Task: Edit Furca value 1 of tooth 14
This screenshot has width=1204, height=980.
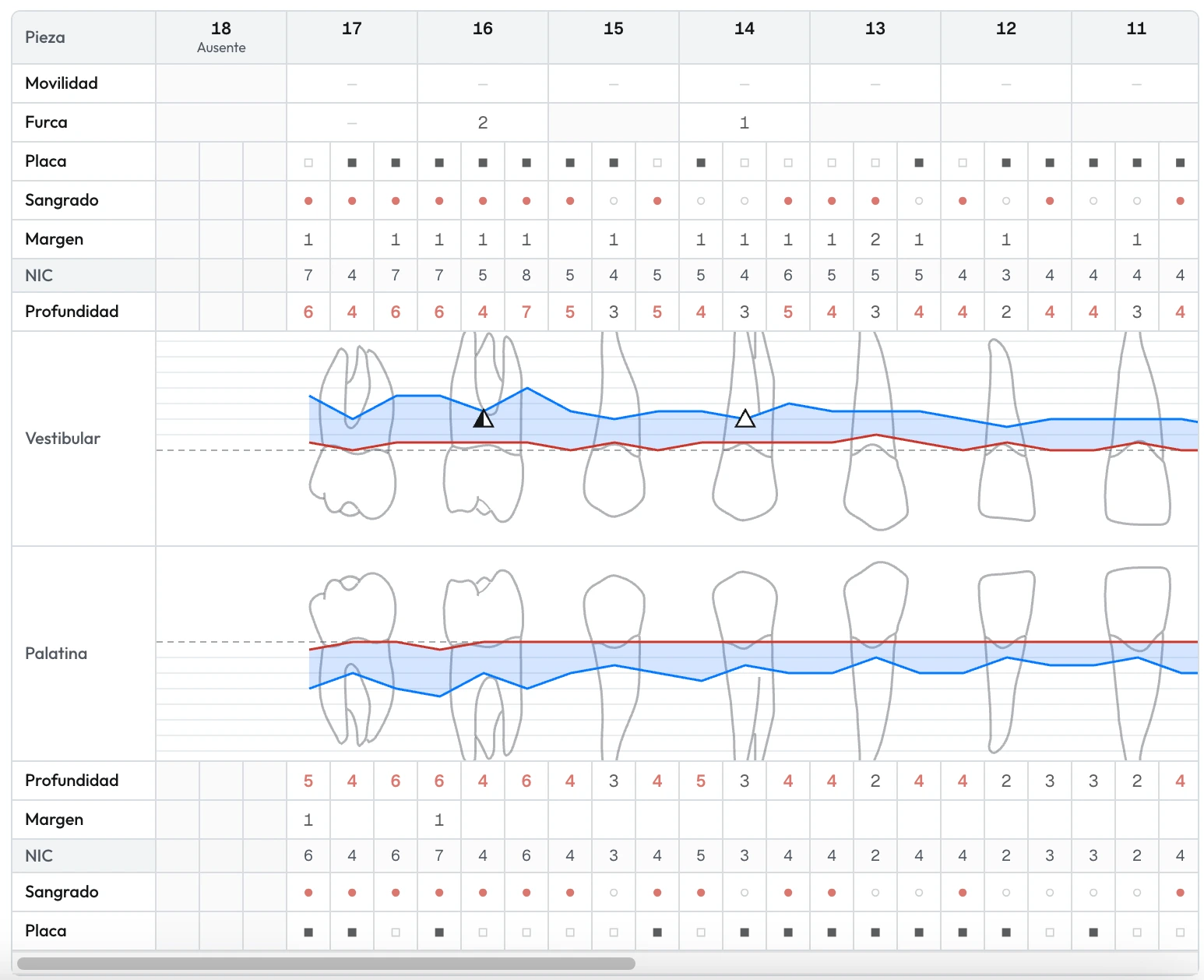Action: tap(745, 122)
